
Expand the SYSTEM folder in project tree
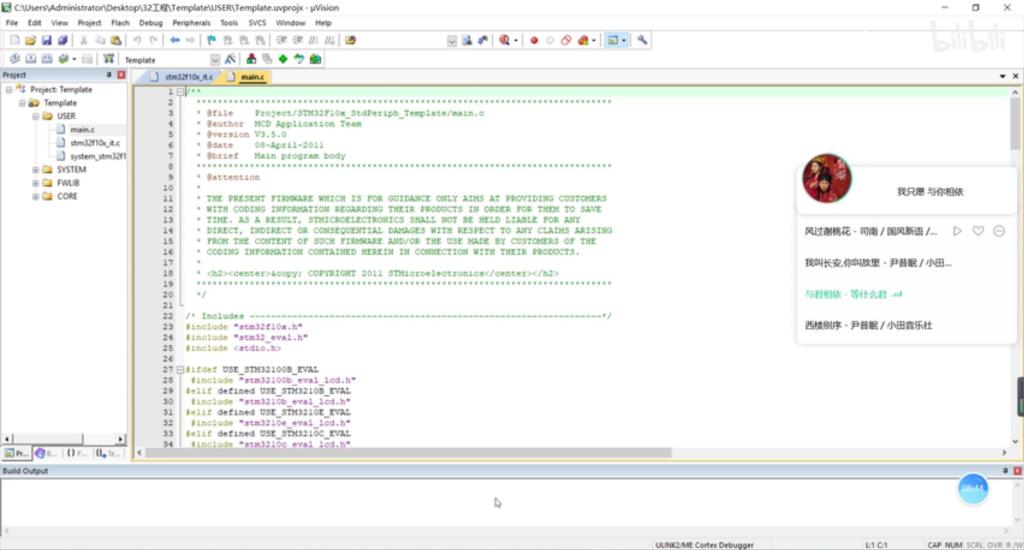pos(35,170)
